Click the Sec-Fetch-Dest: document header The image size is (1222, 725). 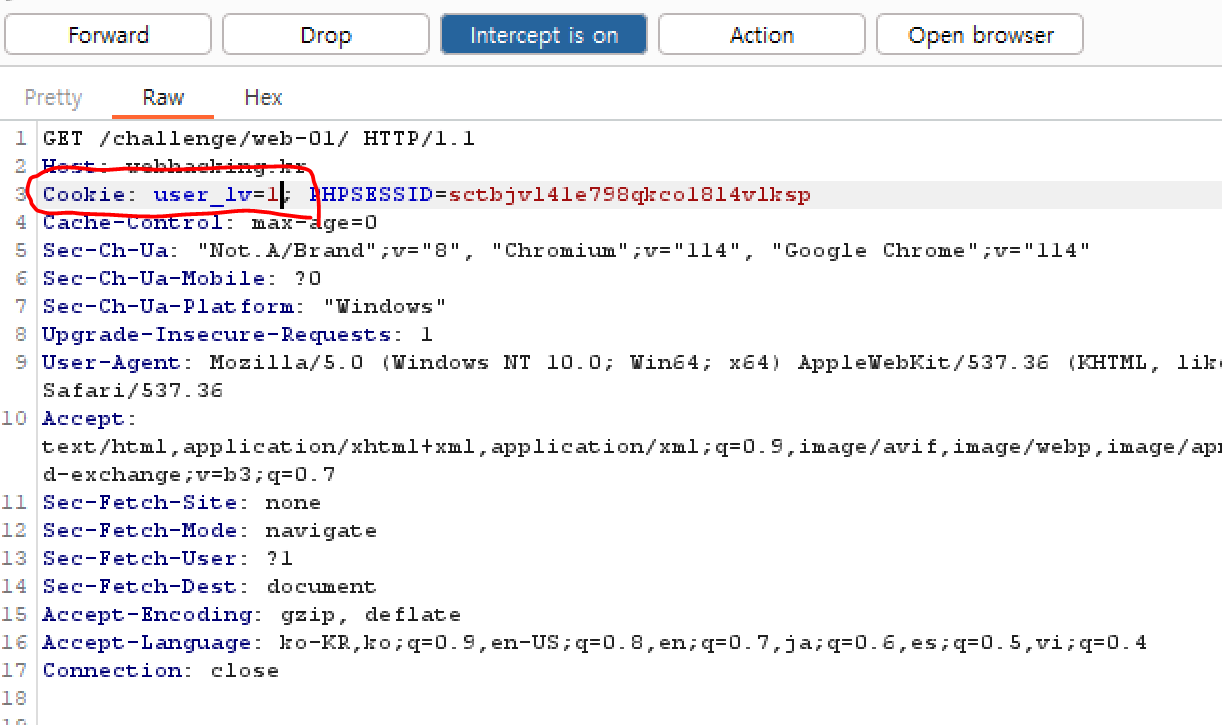pyautogui.click(x=210, y=586)
